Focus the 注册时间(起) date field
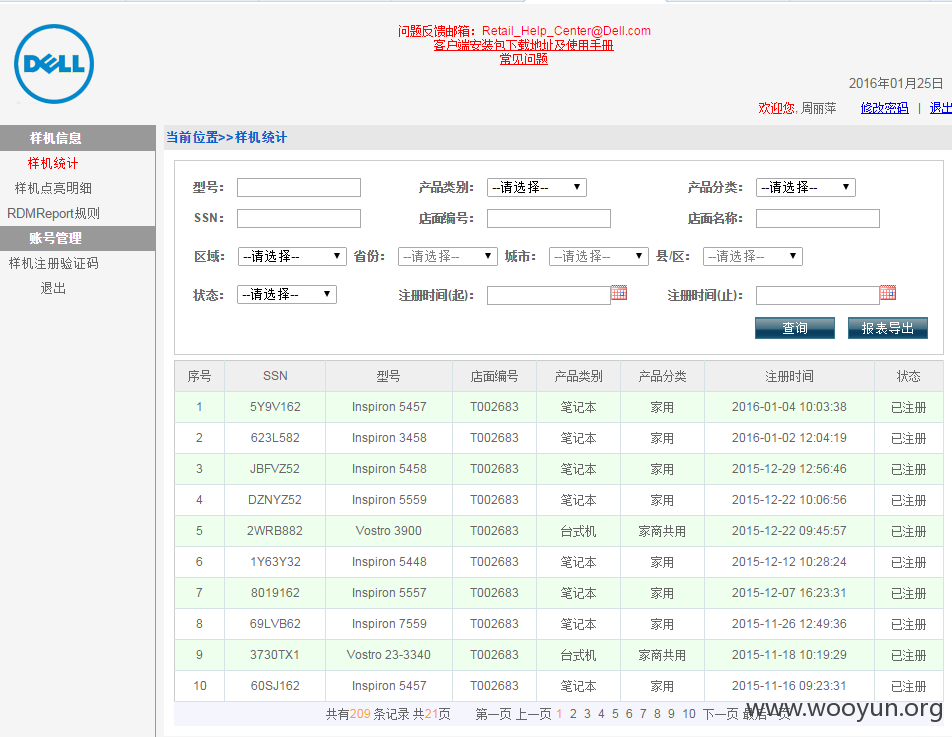This screenshot has height=737, width=952. tap(549, 296)
